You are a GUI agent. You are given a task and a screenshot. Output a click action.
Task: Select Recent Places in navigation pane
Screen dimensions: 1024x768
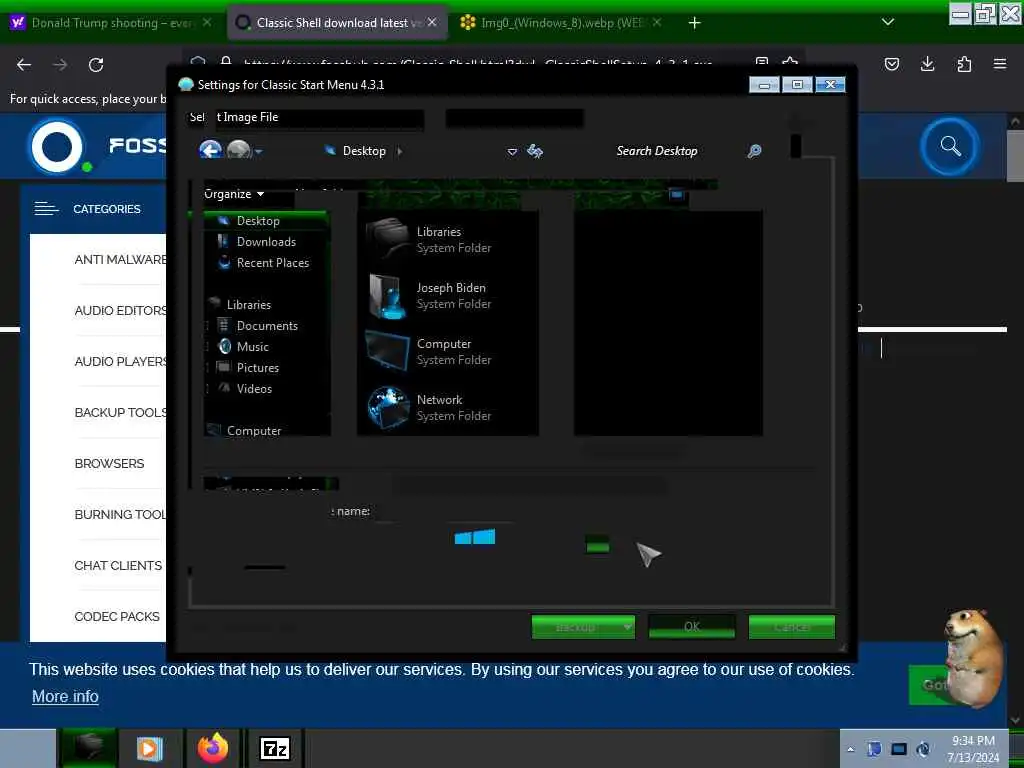click(273, 263)
